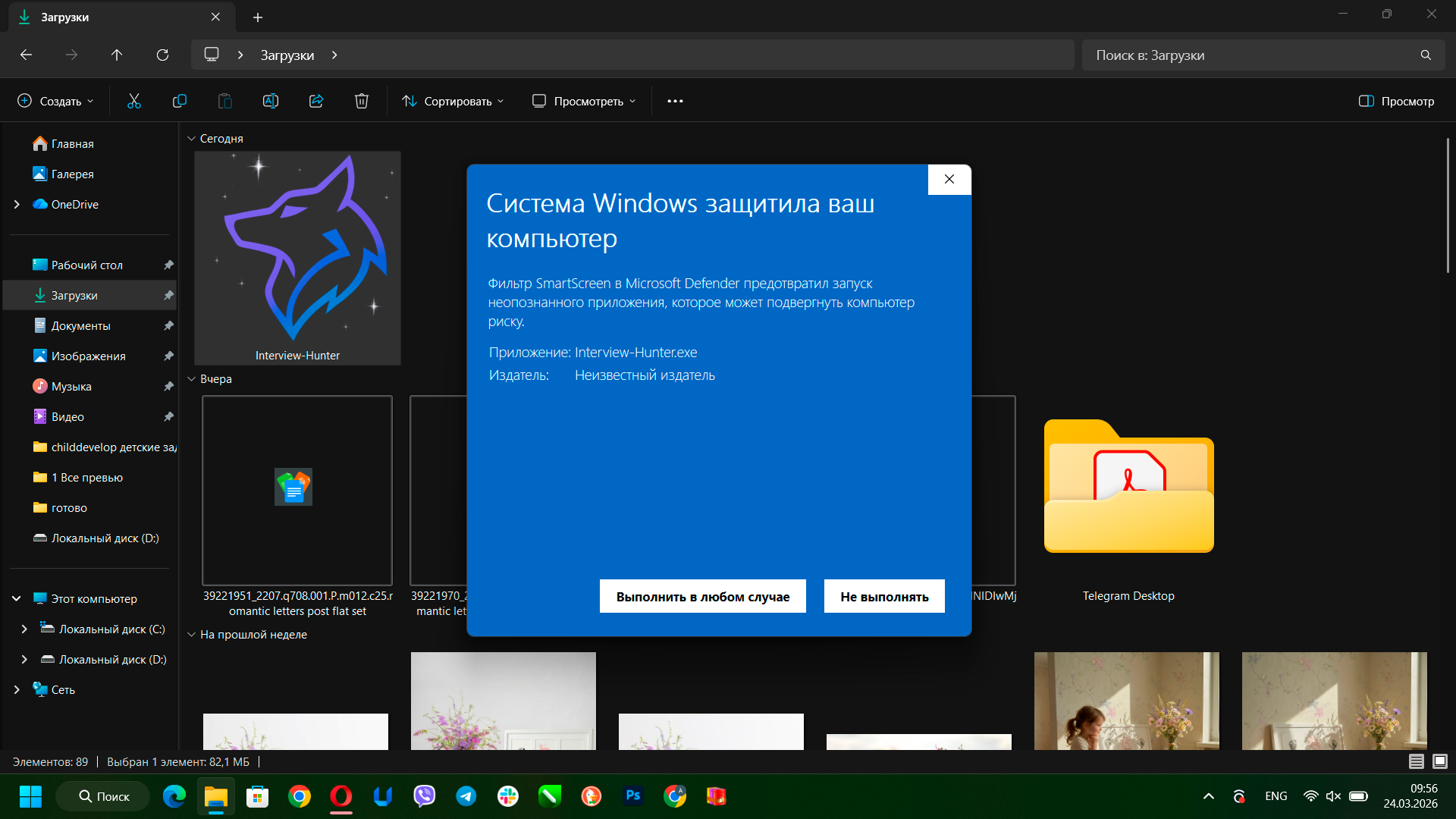Open Документы in the sidebar
The width and height of the screenshot is (1456, 819).
coord(80,325)
